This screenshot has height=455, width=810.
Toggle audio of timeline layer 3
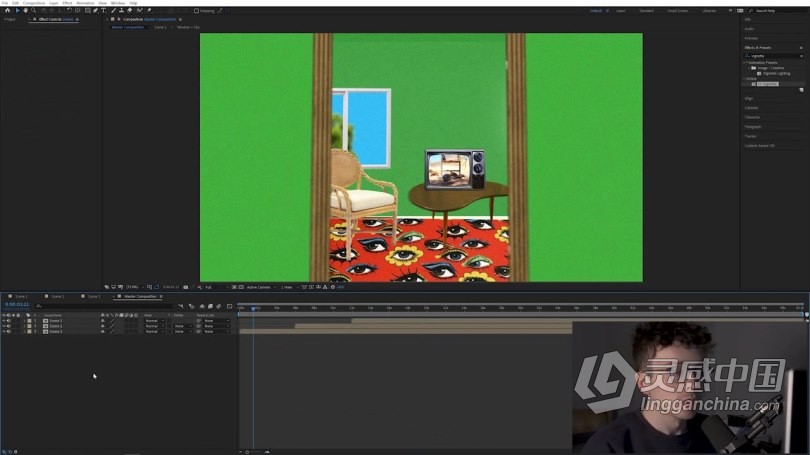click(9, 332)
